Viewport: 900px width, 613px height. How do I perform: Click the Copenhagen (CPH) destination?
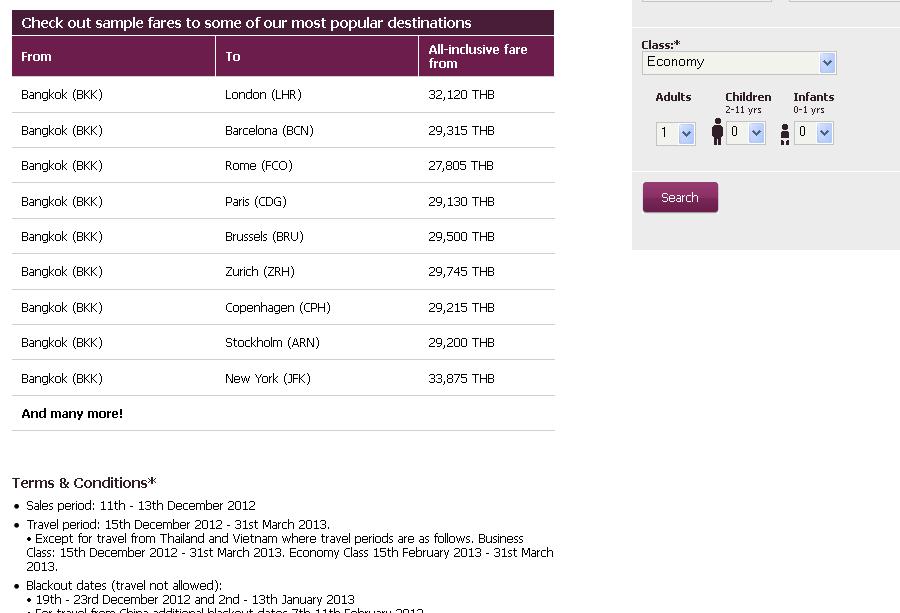(278, 307)
